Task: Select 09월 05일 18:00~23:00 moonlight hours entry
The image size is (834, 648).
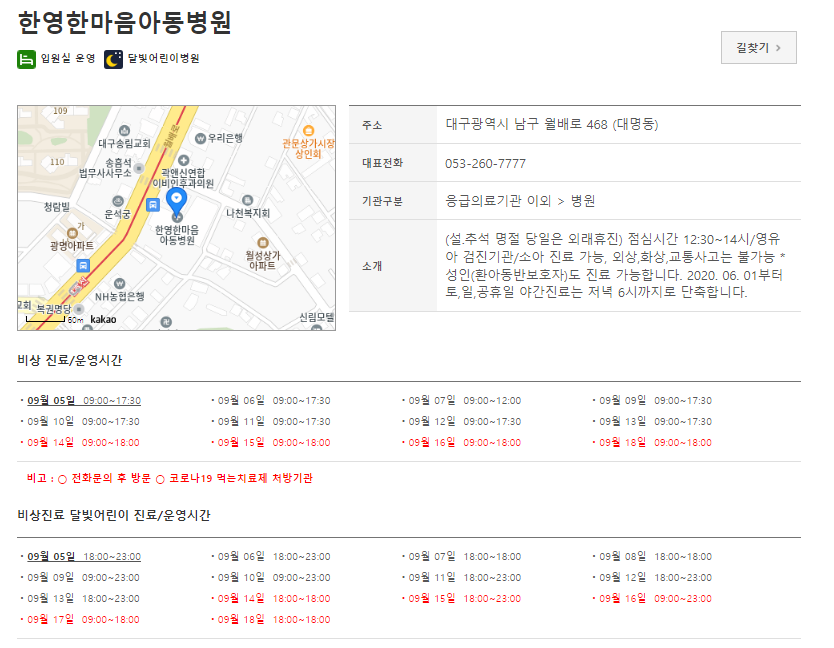Action: [x=84, y=556]
